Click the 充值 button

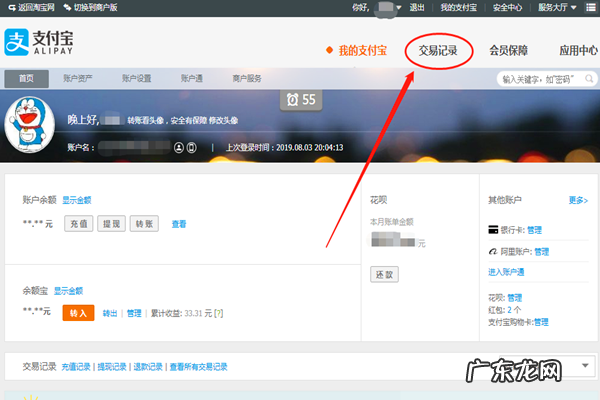[79, 224]
